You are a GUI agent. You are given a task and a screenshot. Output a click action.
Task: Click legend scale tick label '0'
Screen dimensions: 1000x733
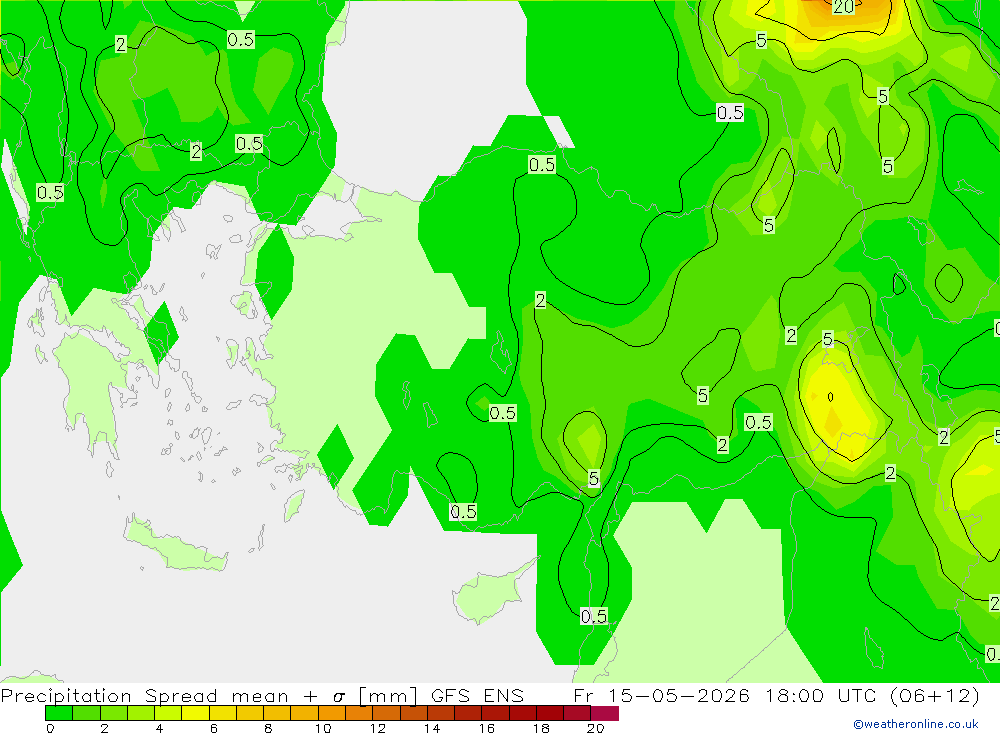(x=50, y=728)
